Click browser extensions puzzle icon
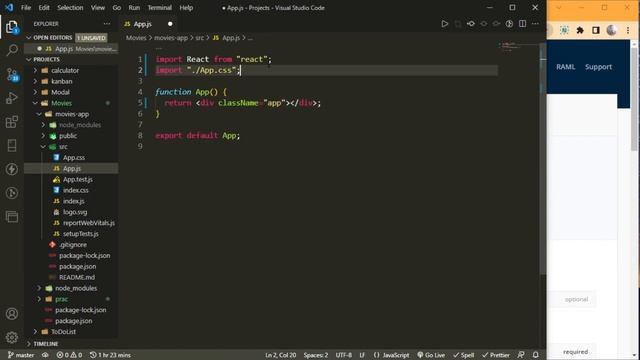The width and height of the screenshot is (640, 360). 580,30
